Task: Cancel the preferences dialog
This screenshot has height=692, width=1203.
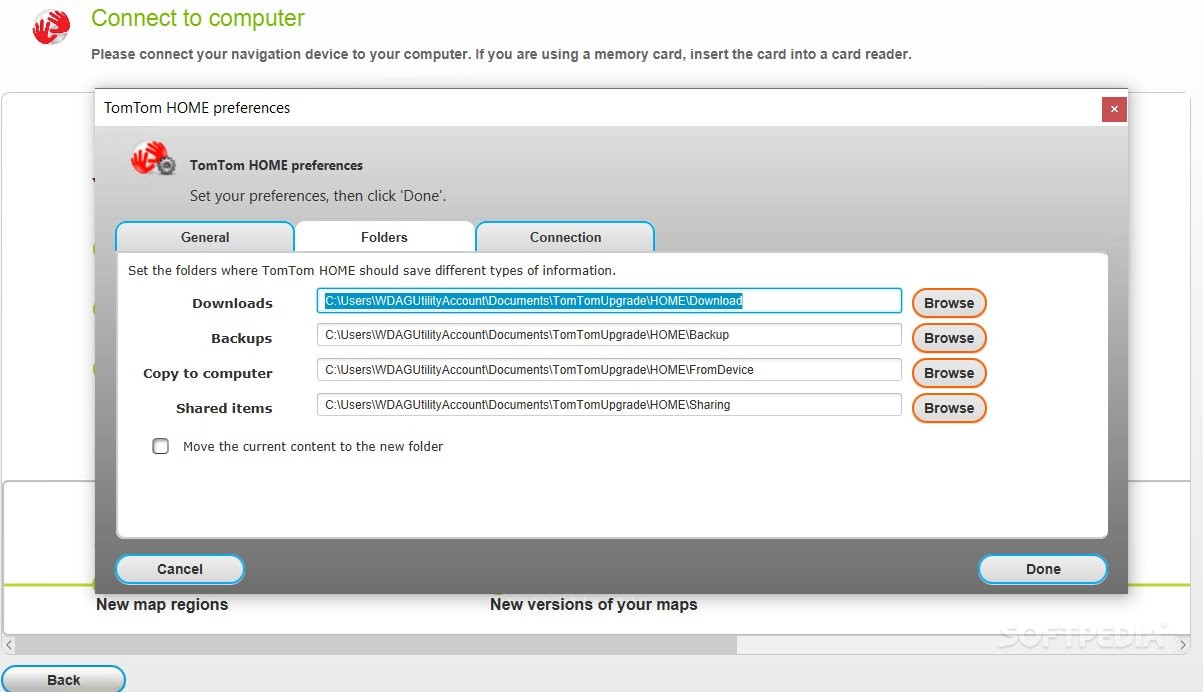Action: click(180, 569)
